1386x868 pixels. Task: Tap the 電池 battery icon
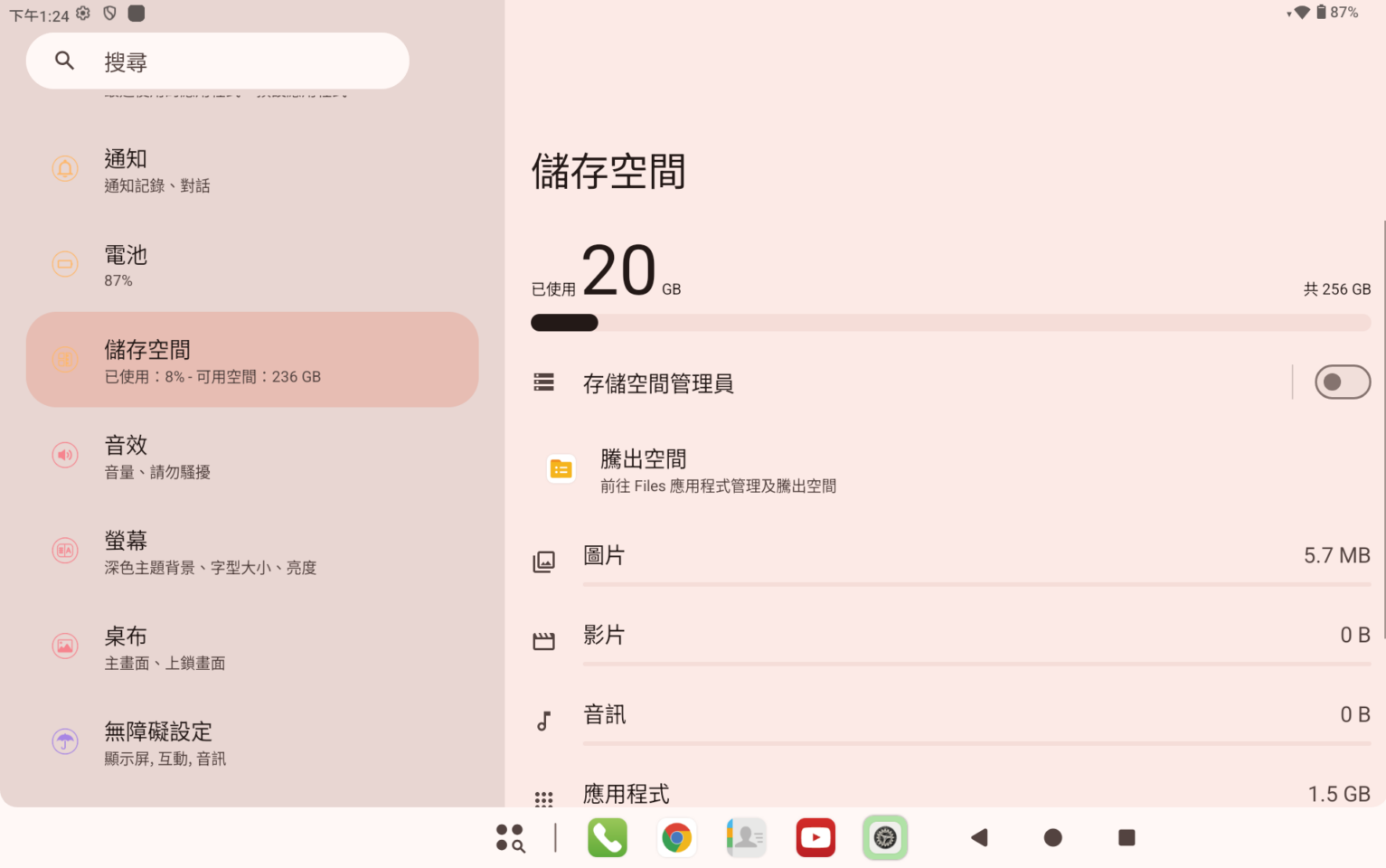65,264
